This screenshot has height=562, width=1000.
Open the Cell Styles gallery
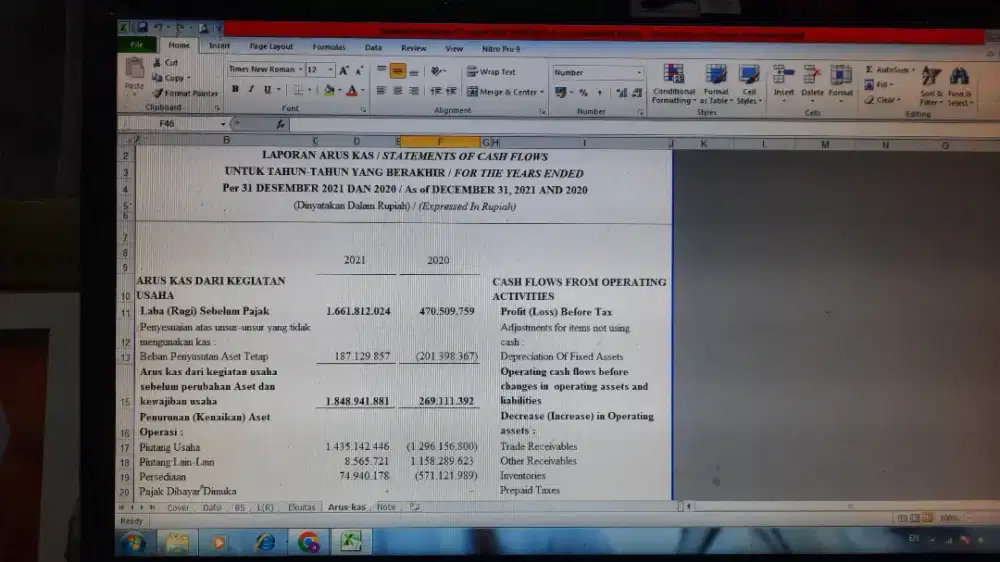749,84
